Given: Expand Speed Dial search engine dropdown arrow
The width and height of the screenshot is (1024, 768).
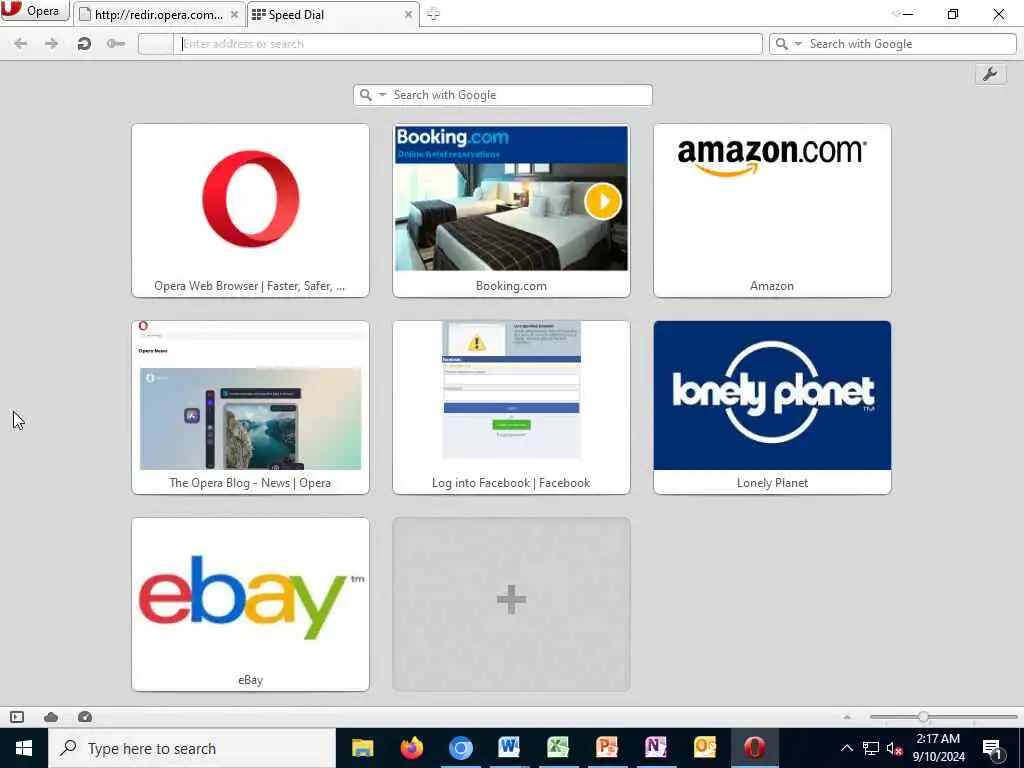Looking at the screenshot, I should 383,95.
